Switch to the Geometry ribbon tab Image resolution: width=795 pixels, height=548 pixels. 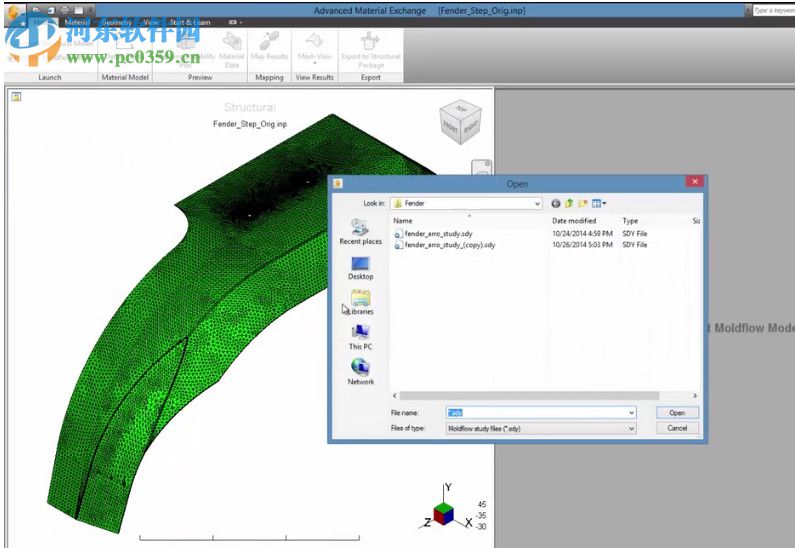click(117, 22)
